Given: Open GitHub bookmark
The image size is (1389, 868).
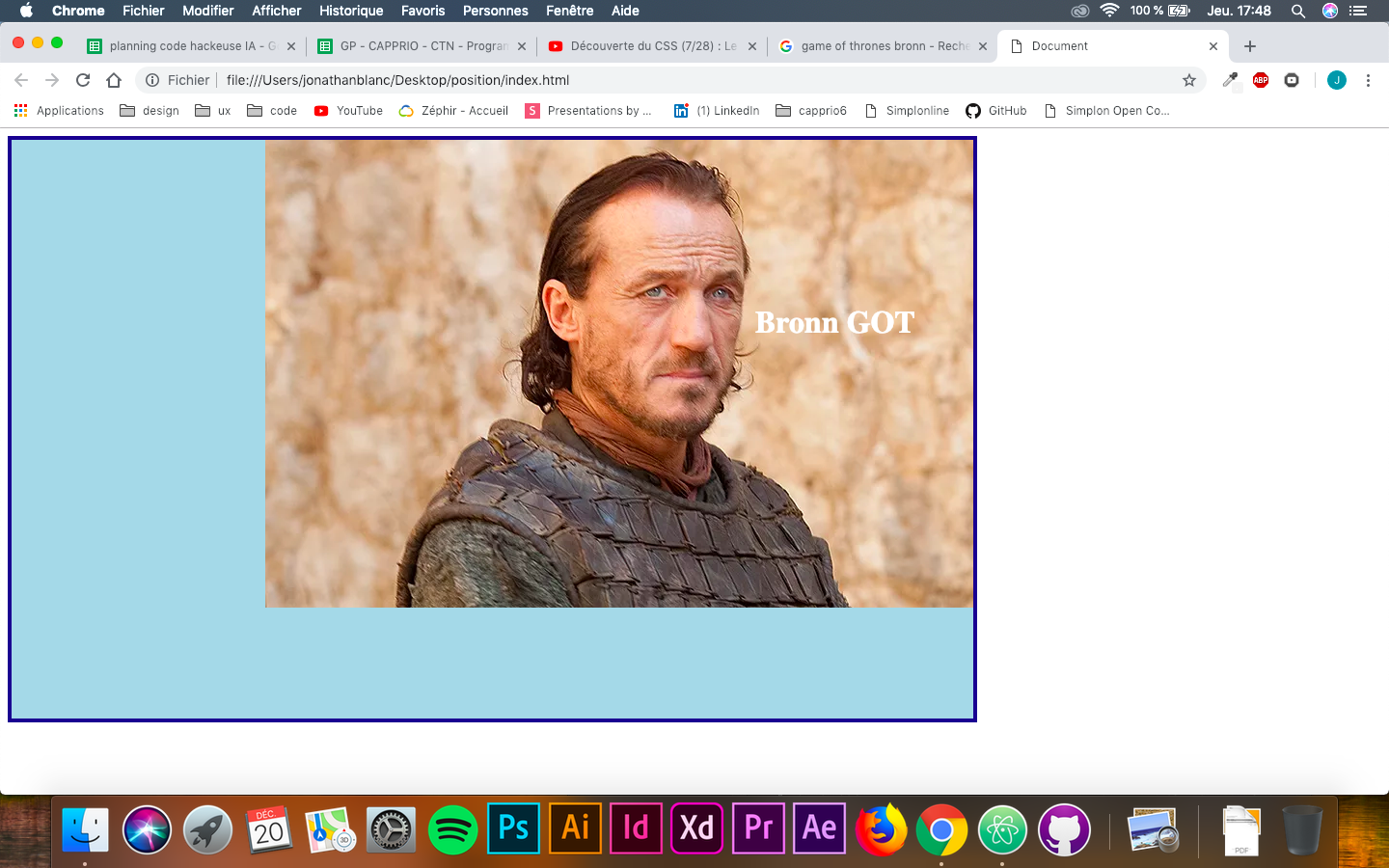Looking at the screenshot, I should point(996,111).
